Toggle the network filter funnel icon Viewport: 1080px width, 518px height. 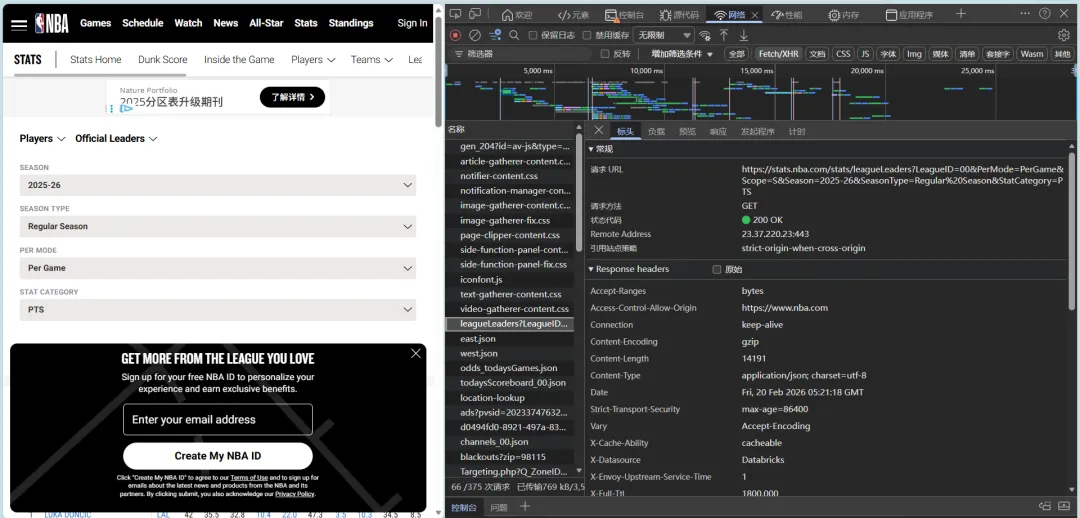tap(495, 35)
